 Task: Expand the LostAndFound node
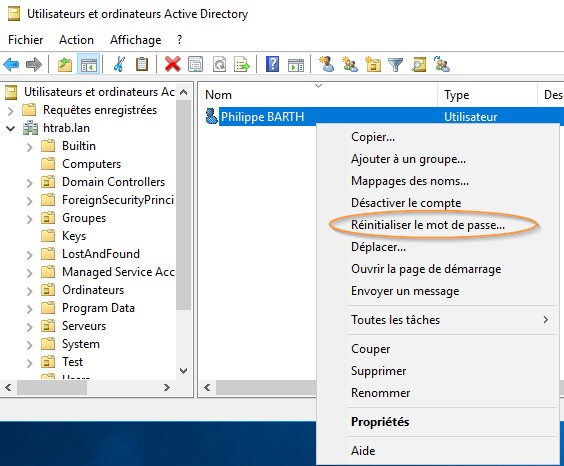click(30, 255)
